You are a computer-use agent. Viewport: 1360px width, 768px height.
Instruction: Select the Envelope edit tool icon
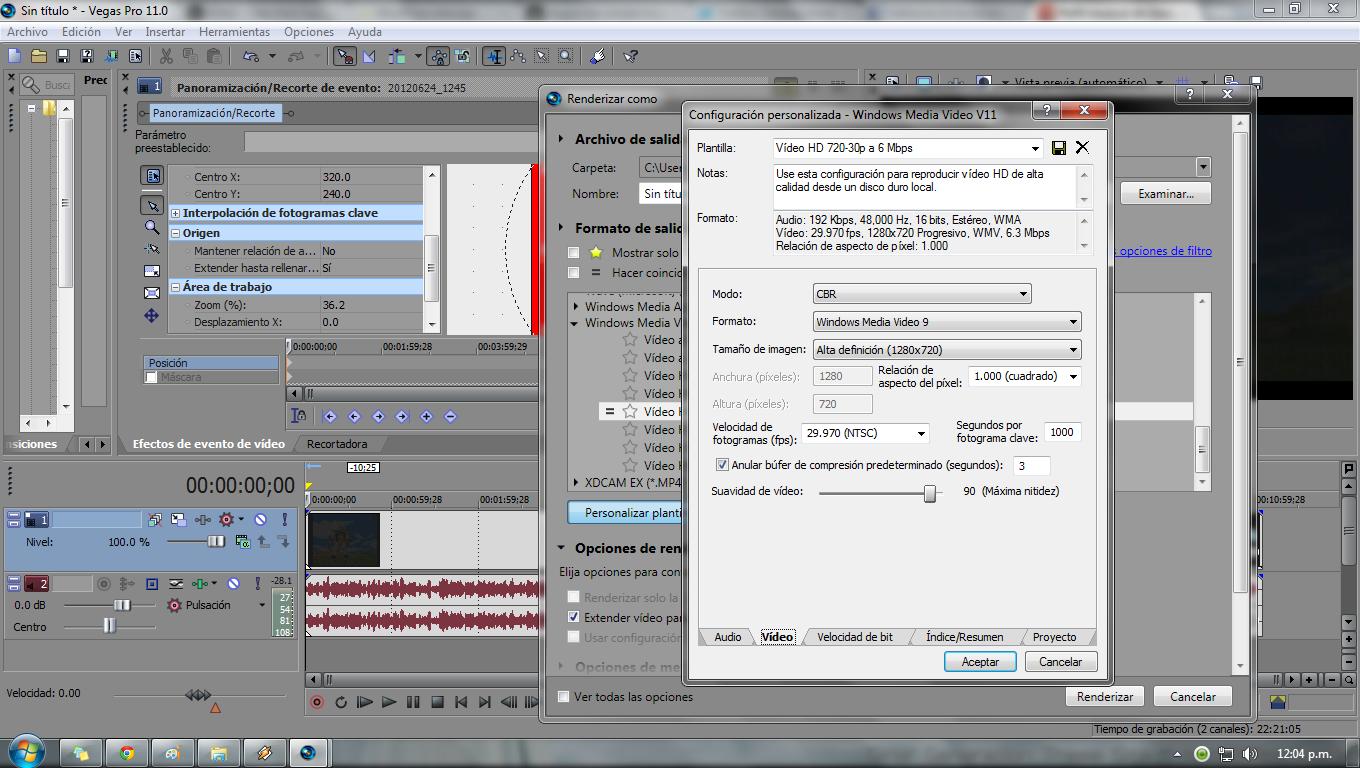click(518, 56)
